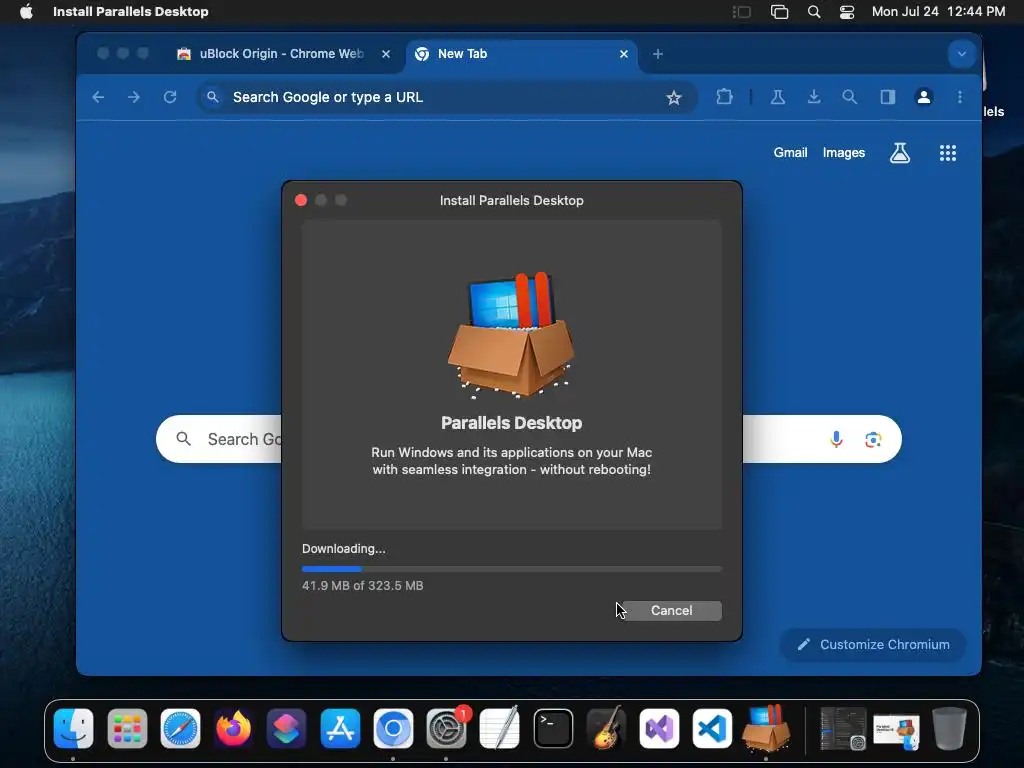Focus the Search Google or type a URL bar
Viewport: 1024px width, 768px height.
[447, 97]
